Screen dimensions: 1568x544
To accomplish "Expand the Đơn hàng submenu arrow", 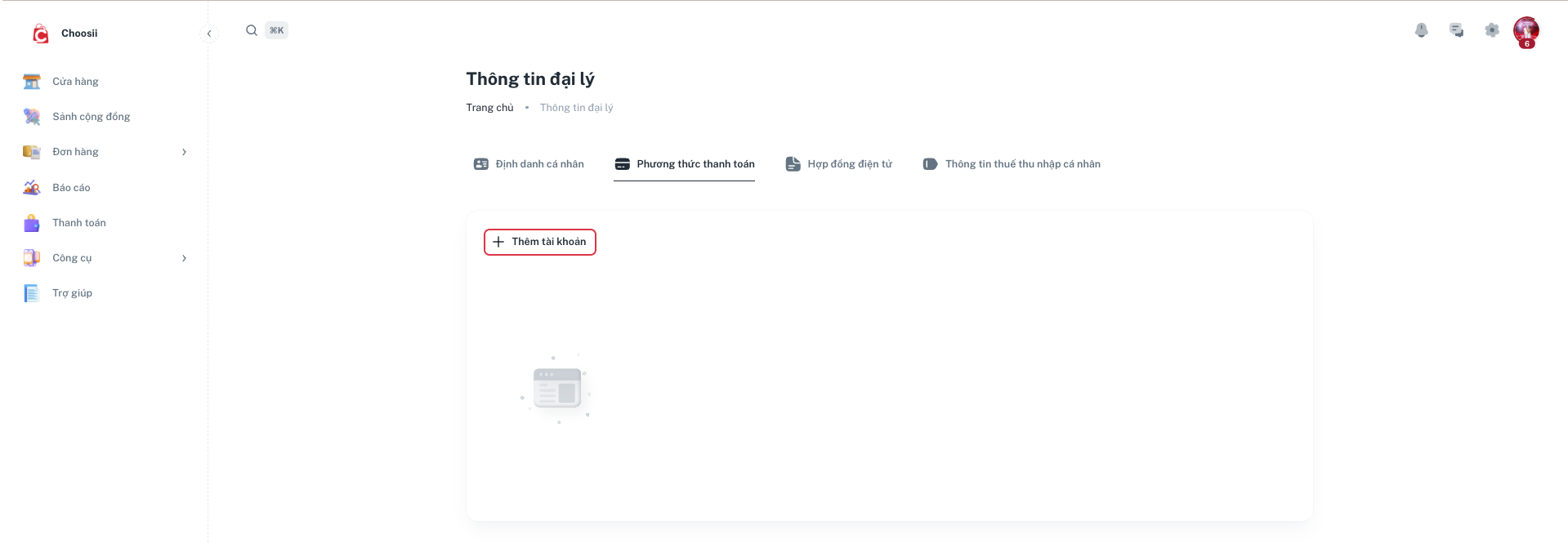I will pos(184,152).
